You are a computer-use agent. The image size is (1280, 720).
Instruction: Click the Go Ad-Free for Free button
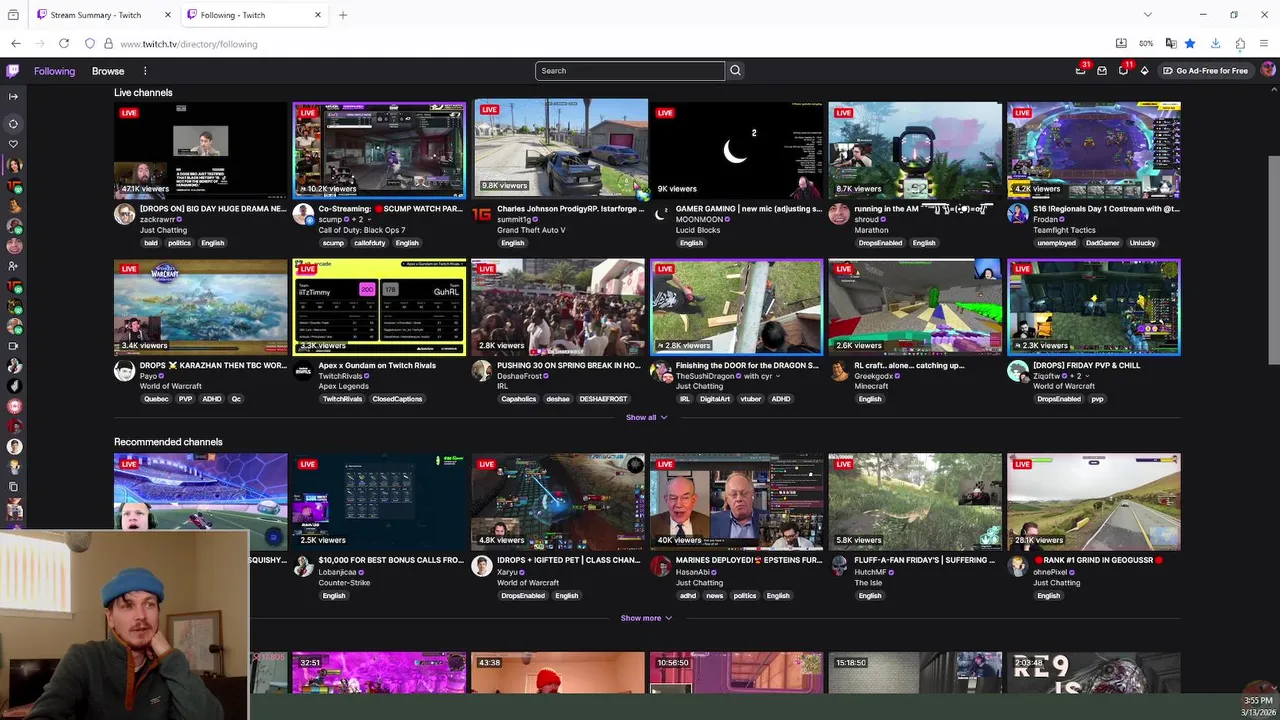click(x=1205, y=71)
